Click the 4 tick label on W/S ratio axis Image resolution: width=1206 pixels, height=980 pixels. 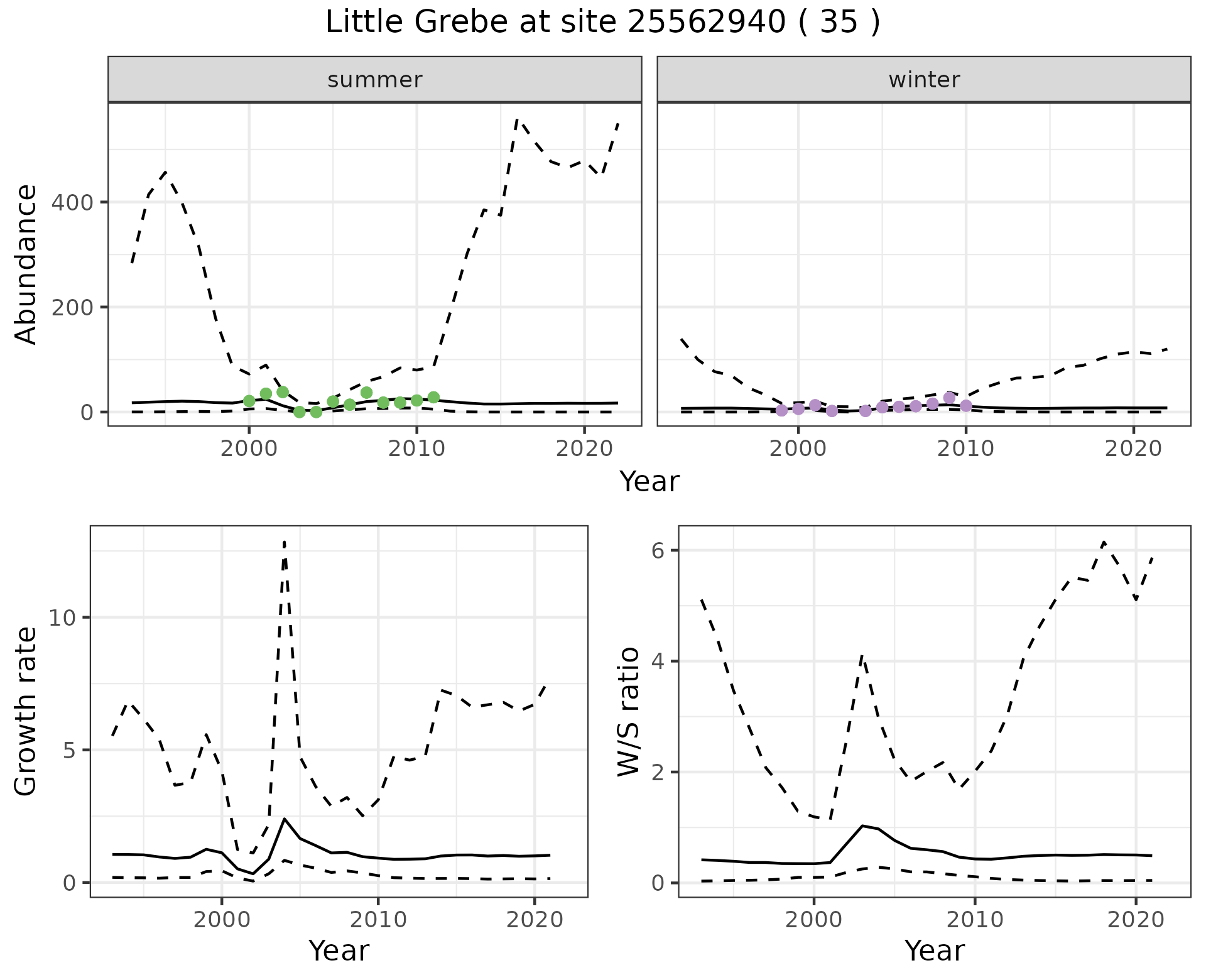coord(657,661)
